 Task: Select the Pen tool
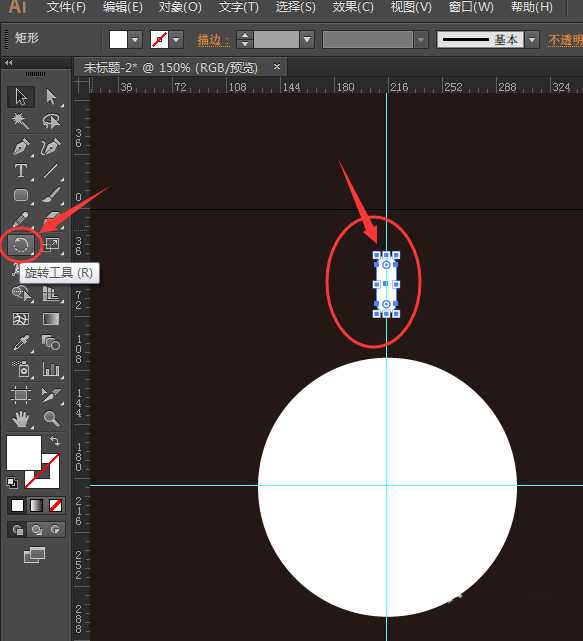(x=21, y=146)
